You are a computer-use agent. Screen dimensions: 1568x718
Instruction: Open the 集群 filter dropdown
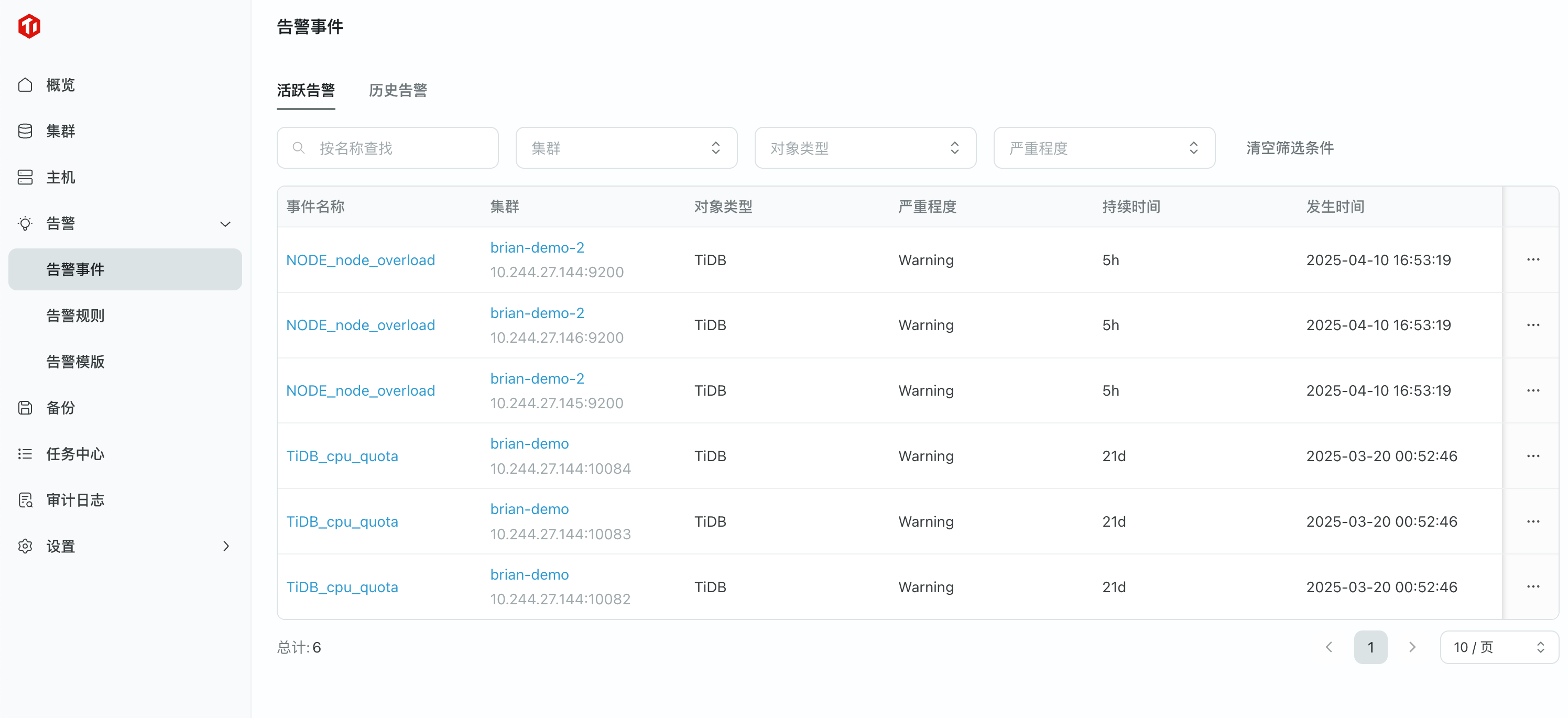626,148
